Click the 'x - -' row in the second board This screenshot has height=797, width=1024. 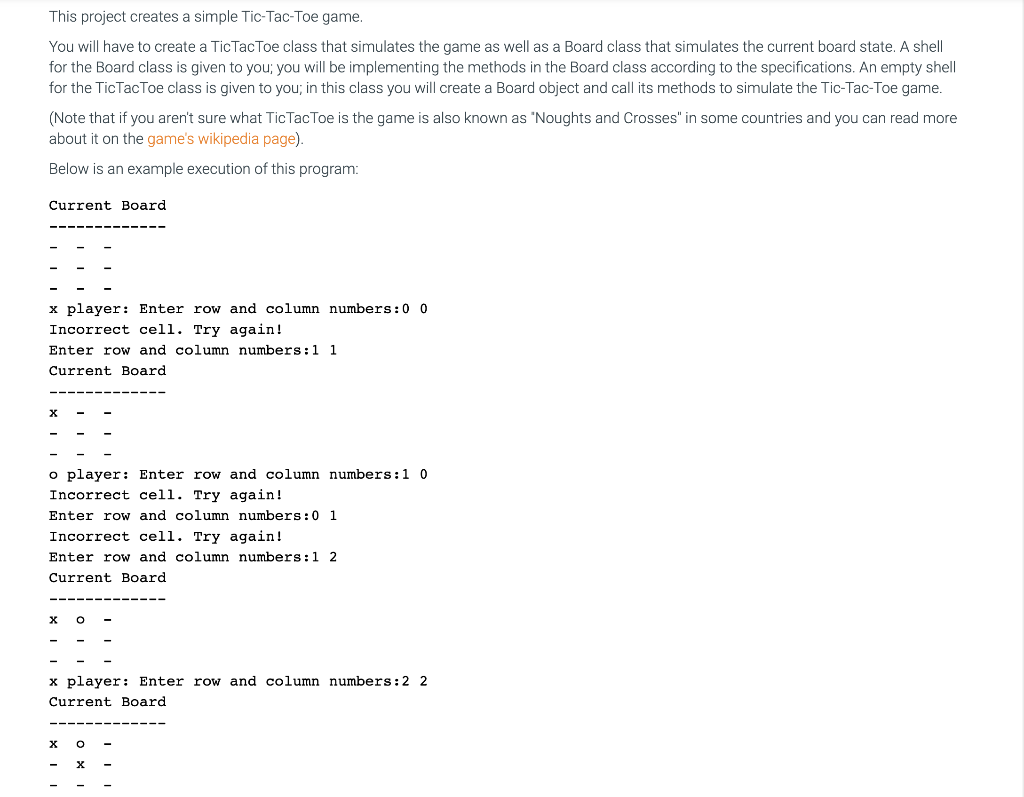coord(81,413)
